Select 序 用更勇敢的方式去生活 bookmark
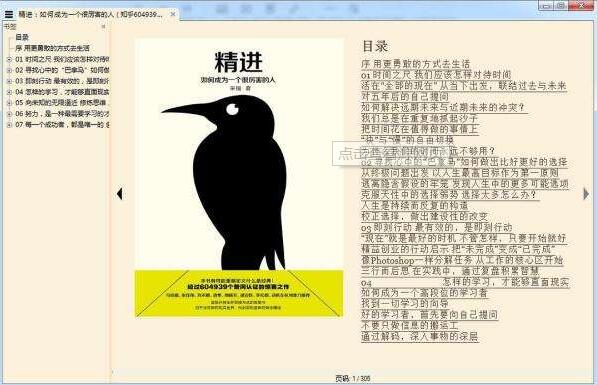The image size is (597, 385). tap(52, 48)
